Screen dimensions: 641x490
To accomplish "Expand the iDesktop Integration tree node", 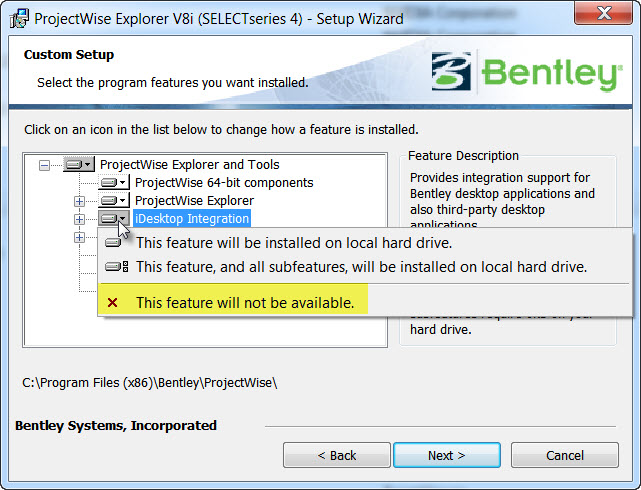I will [79, 219].
